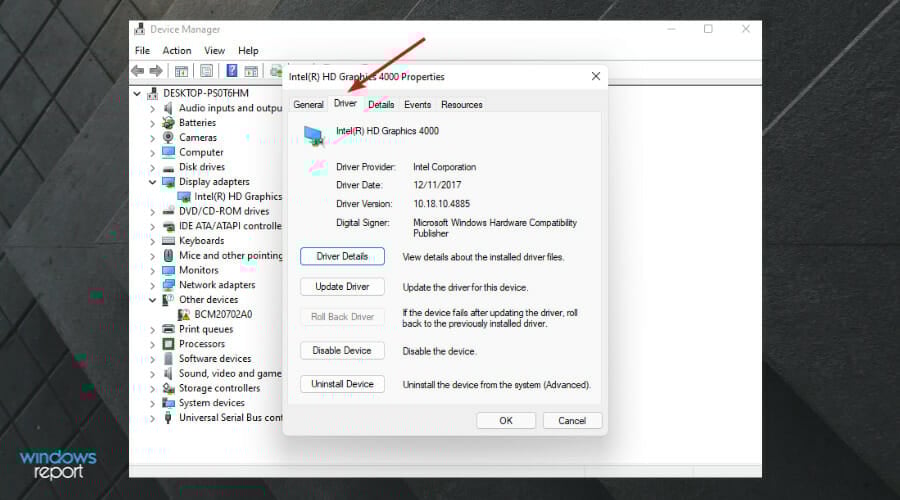Click the Computer category icon

click(168, 152)
